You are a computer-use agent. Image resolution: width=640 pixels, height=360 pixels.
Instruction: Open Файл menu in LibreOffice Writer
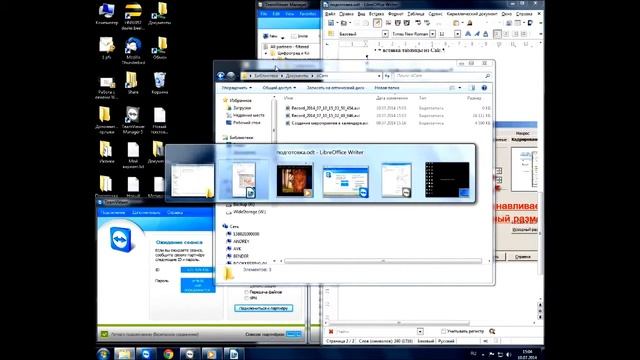(x=330, y=14)
